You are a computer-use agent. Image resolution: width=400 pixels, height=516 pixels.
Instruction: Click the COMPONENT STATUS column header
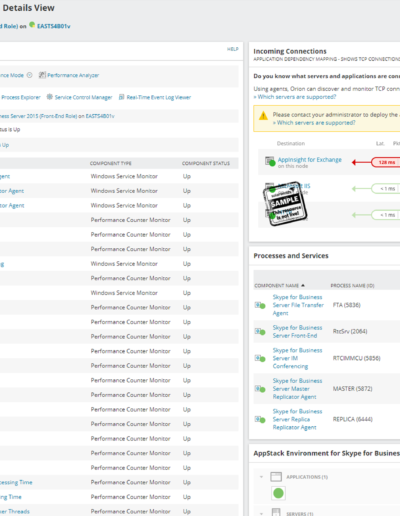206,163
